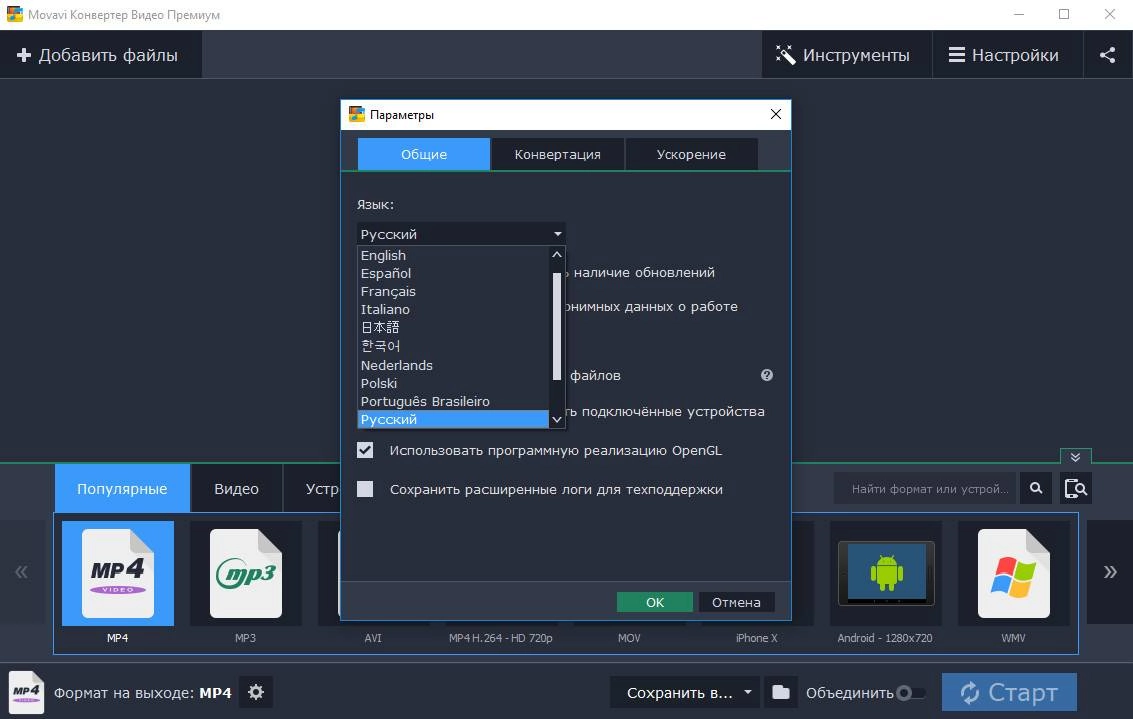This screenshot has width=1133, height=719.
Task: Select Español from language list
Action: coord(453,273)
